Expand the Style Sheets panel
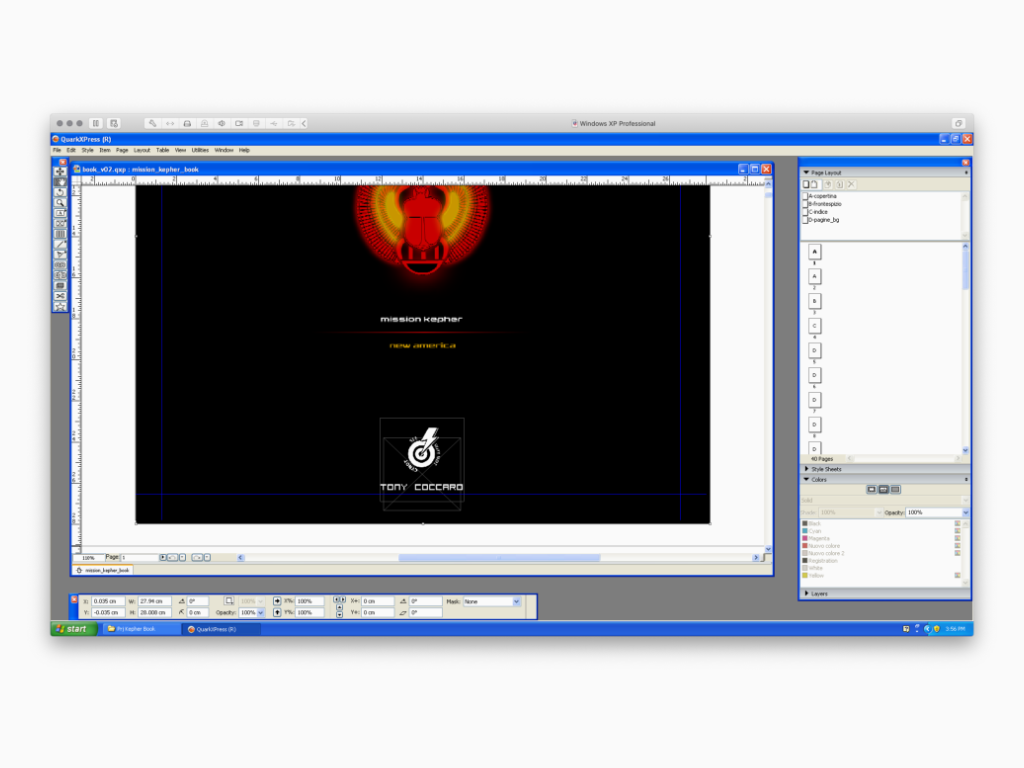The width and height of the screenshot is (1024, 768). [807, 469]
